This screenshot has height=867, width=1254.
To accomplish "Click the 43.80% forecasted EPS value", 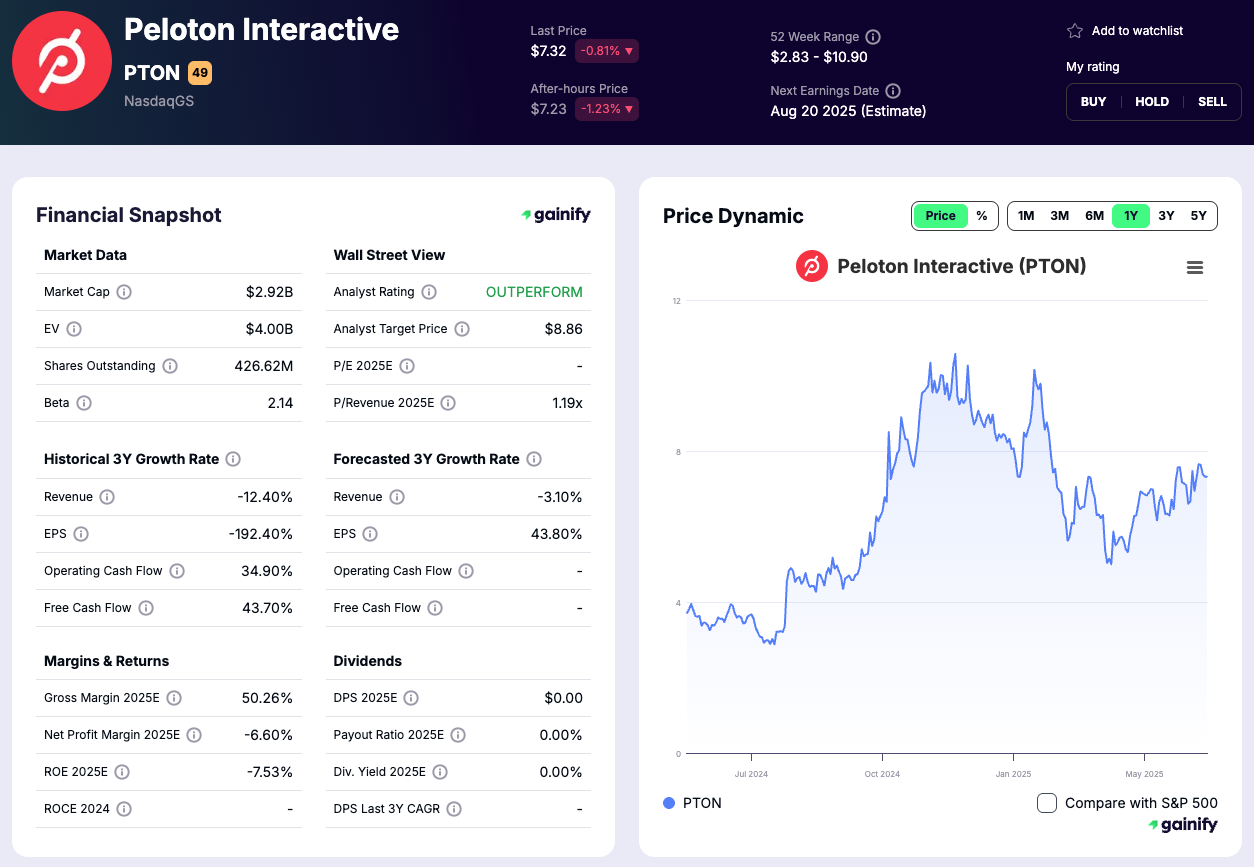I will coord(557,534).
